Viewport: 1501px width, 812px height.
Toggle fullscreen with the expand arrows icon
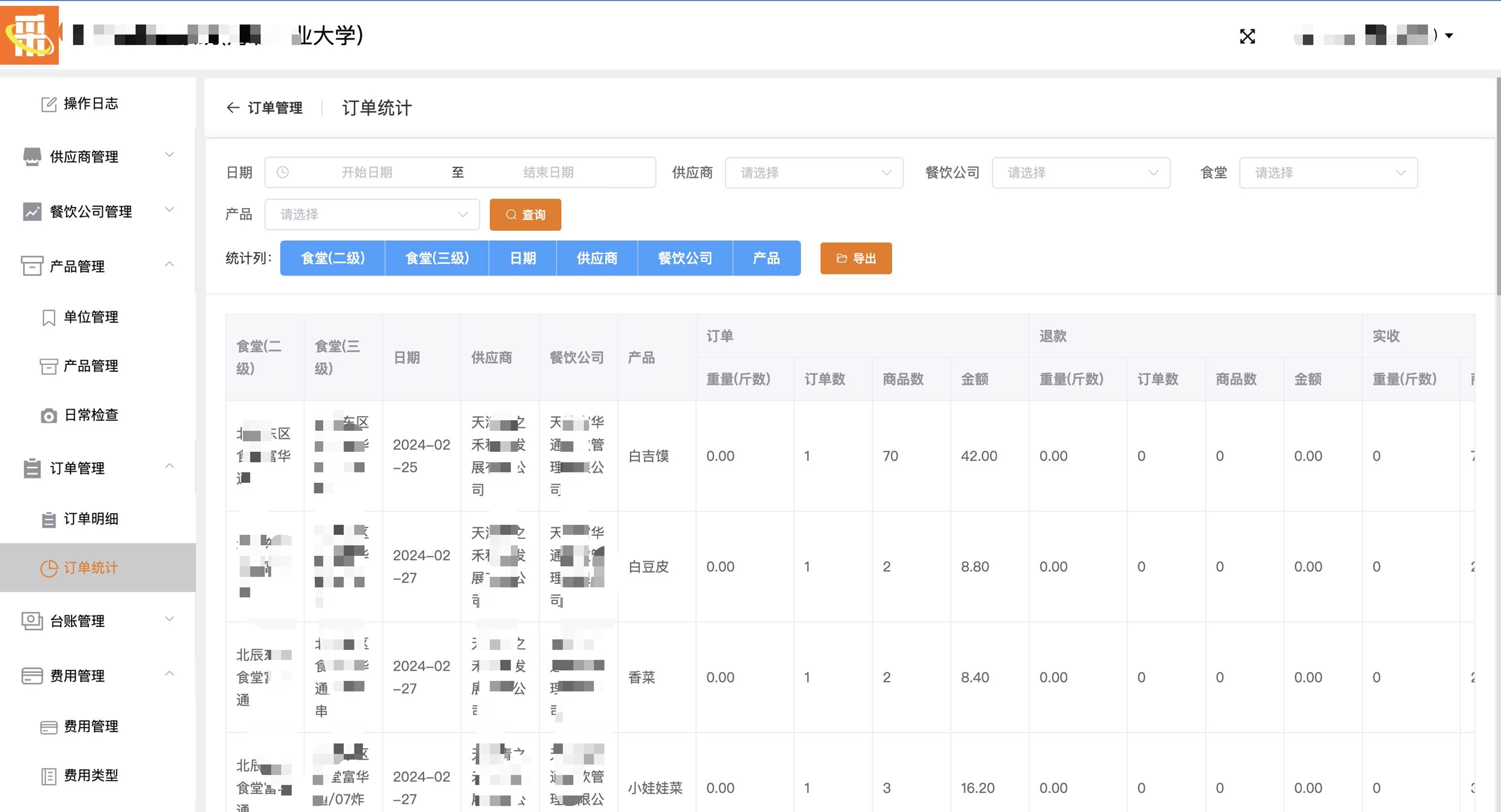pos(1247,36)
